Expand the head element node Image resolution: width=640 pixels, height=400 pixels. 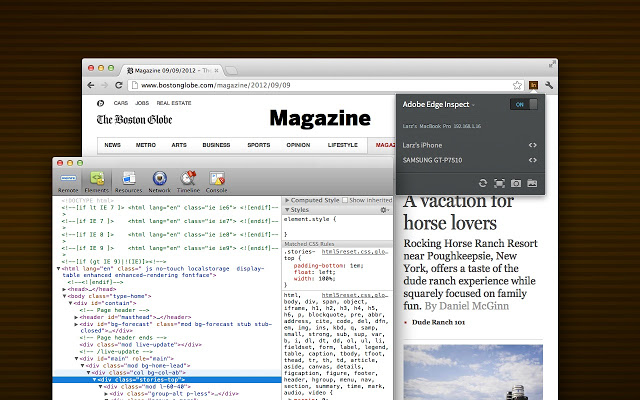tap(64, 289)
